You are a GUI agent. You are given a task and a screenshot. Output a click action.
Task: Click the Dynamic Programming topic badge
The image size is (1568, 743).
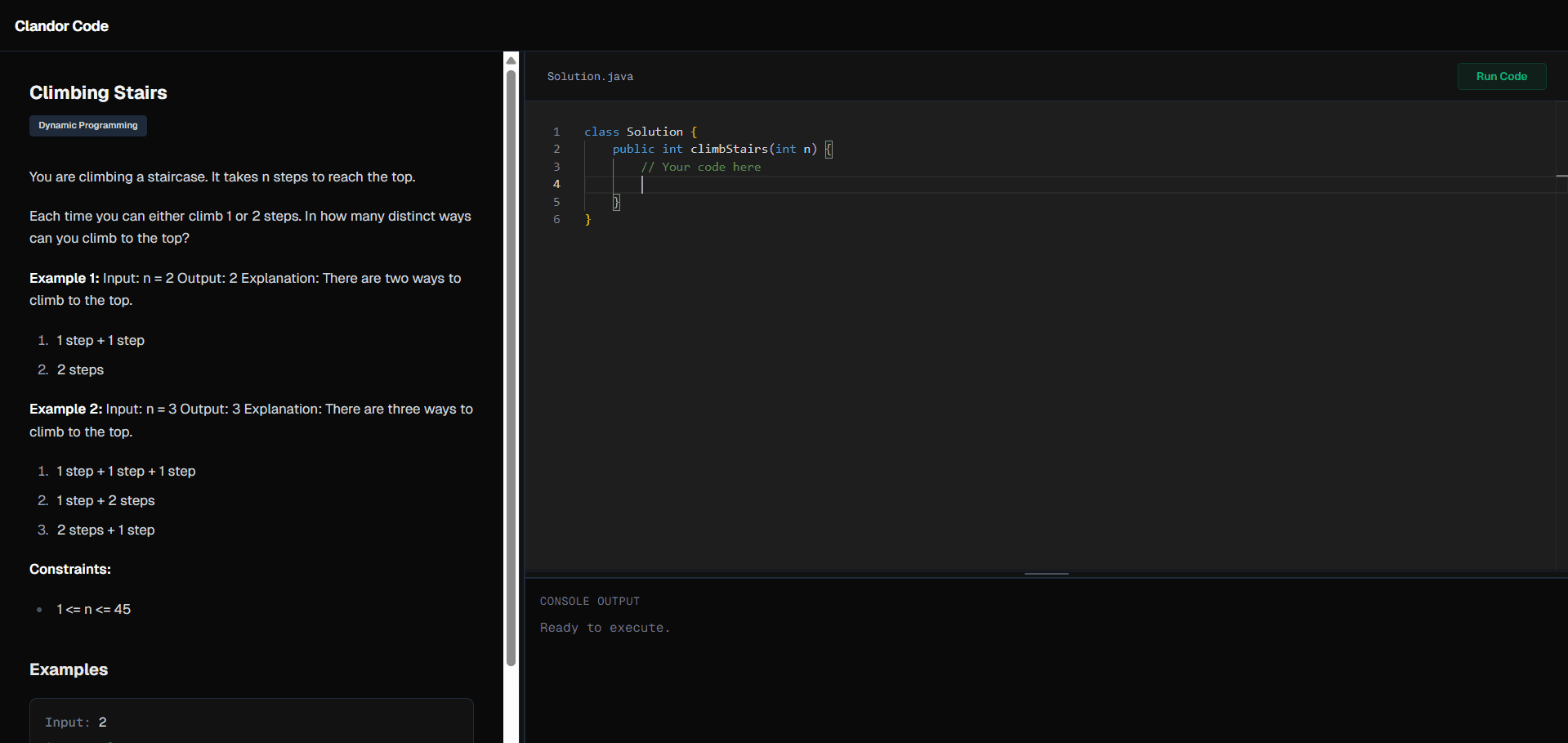pos(87,126)
